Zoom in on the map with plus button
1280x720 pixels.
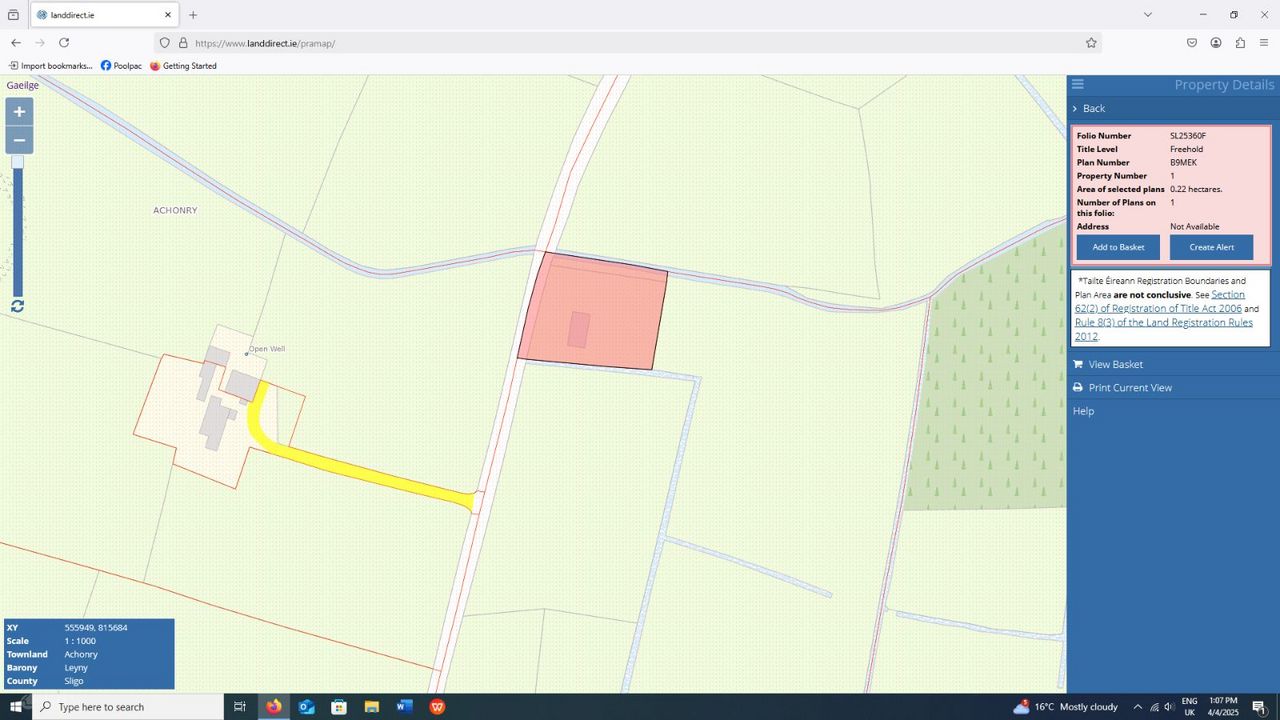19,111
